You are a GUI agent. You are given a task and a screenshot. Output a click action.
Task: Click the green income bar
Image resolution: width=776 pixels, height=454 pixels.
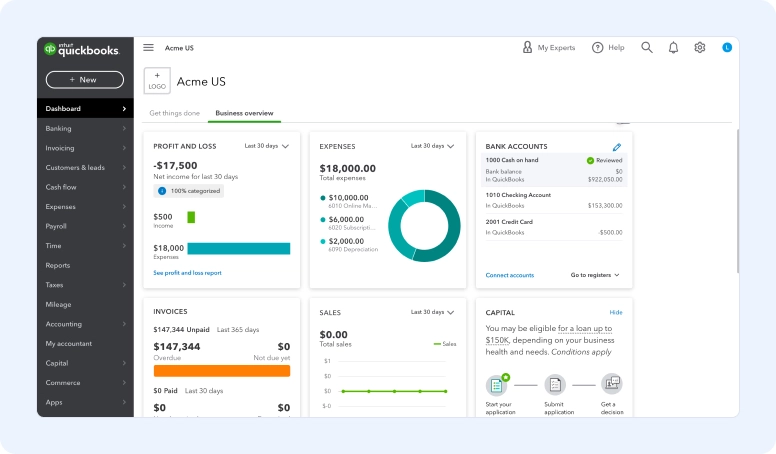pyautogui.click(x=191, y=217)
